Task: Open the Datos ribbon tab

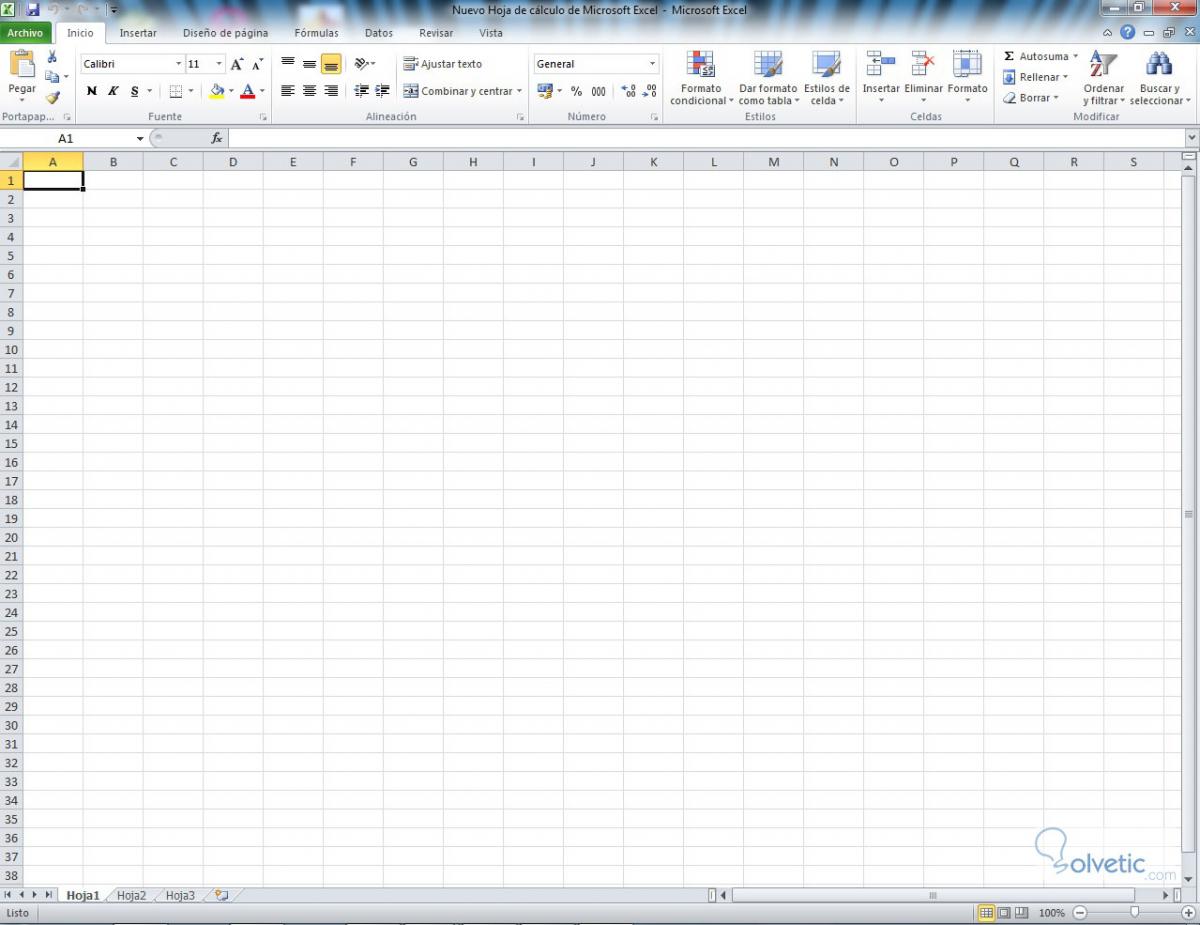Action: 379,33
